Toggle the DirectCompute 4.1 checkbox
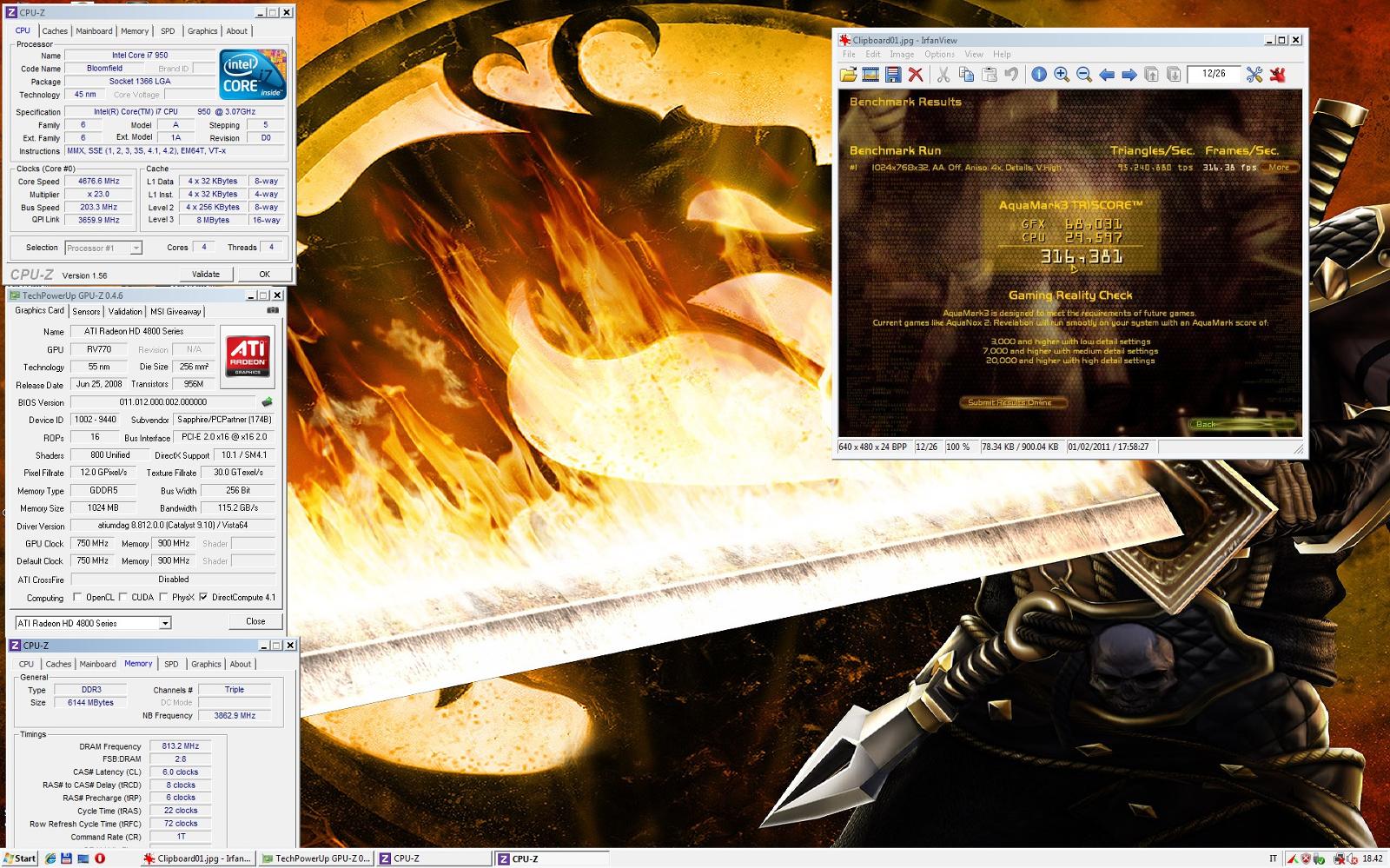The height and width of the screenshot is (868, 1390). (203, 597)
